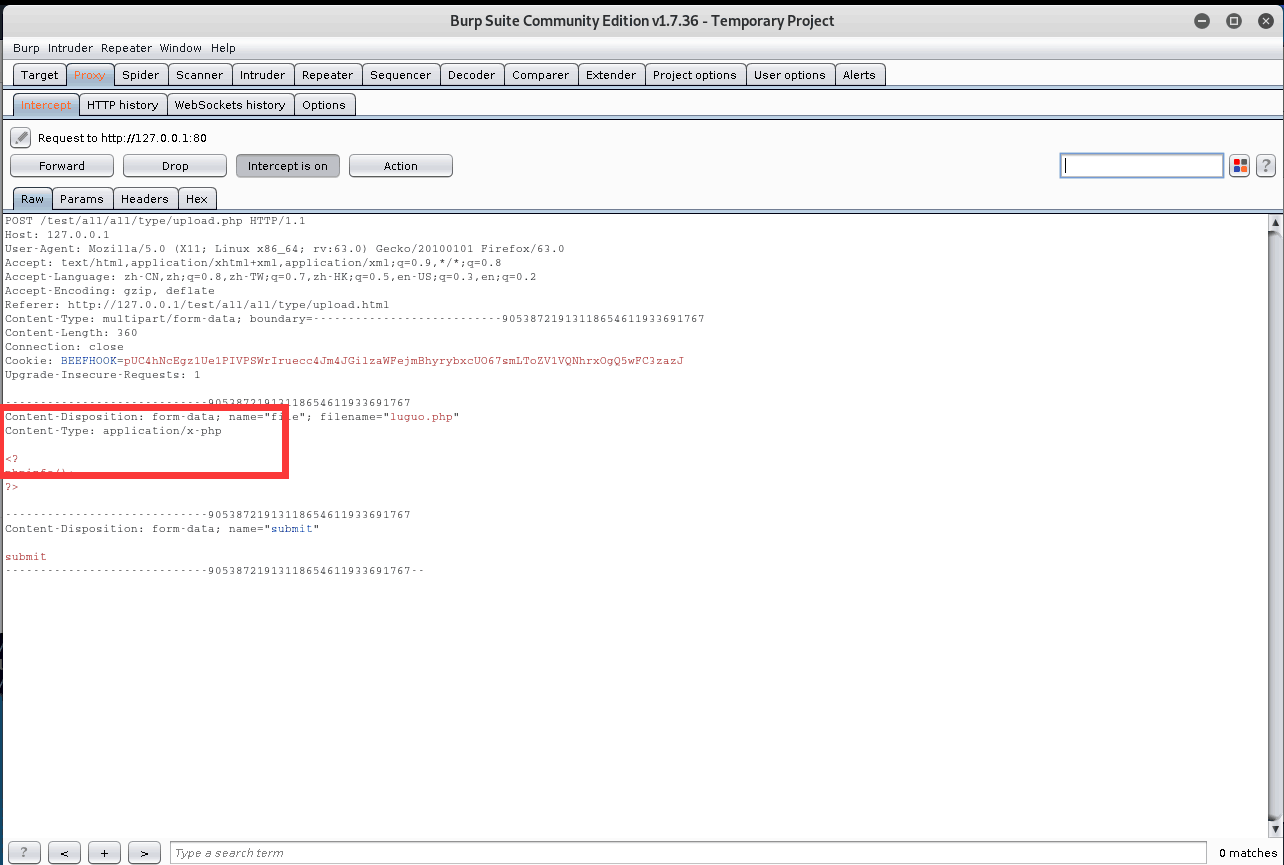This screenshot has height=865, width=1284.
Task: Select the Intercept sub-tab
Action: point(46,105)
